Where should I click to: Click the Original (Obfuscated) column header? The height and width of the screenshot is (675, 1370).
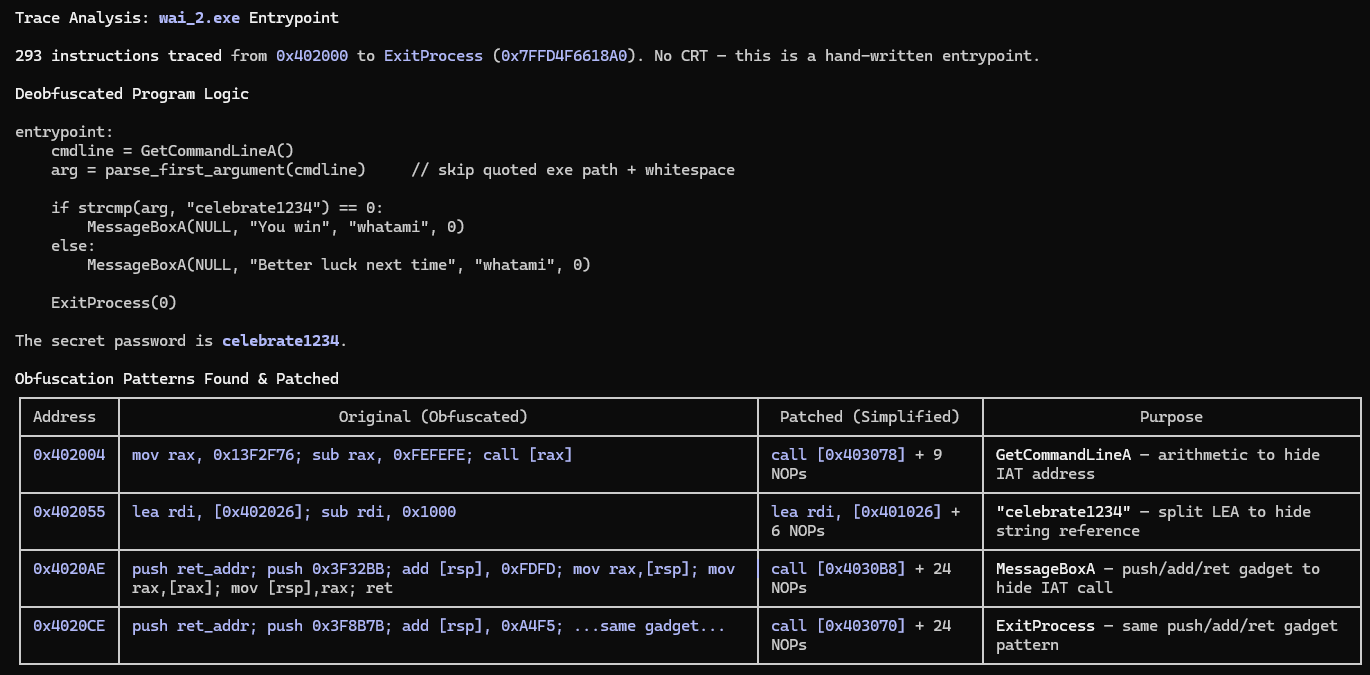433,417
